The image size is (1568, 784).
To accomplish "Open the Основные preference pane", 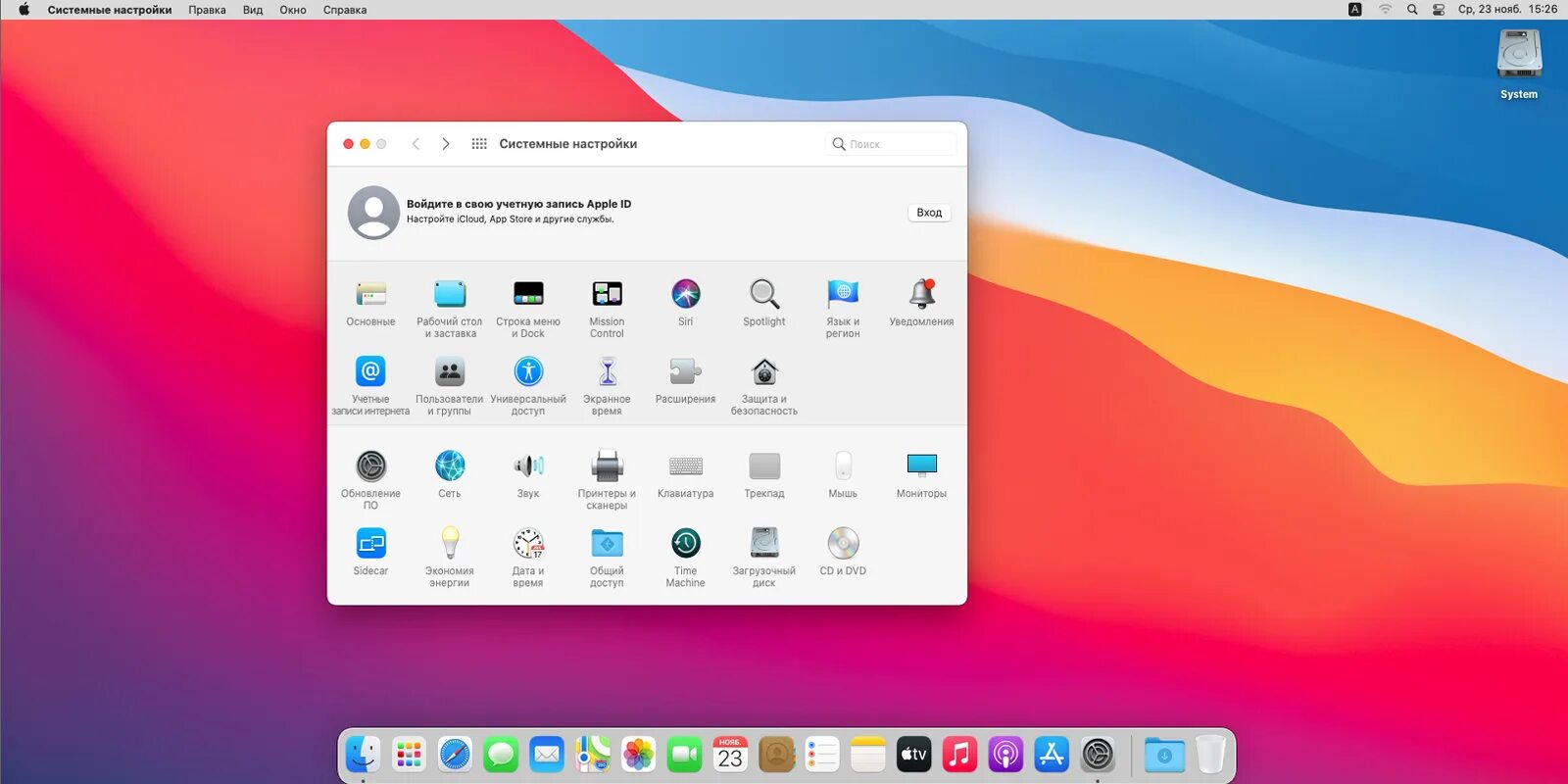I will point(370,303).
